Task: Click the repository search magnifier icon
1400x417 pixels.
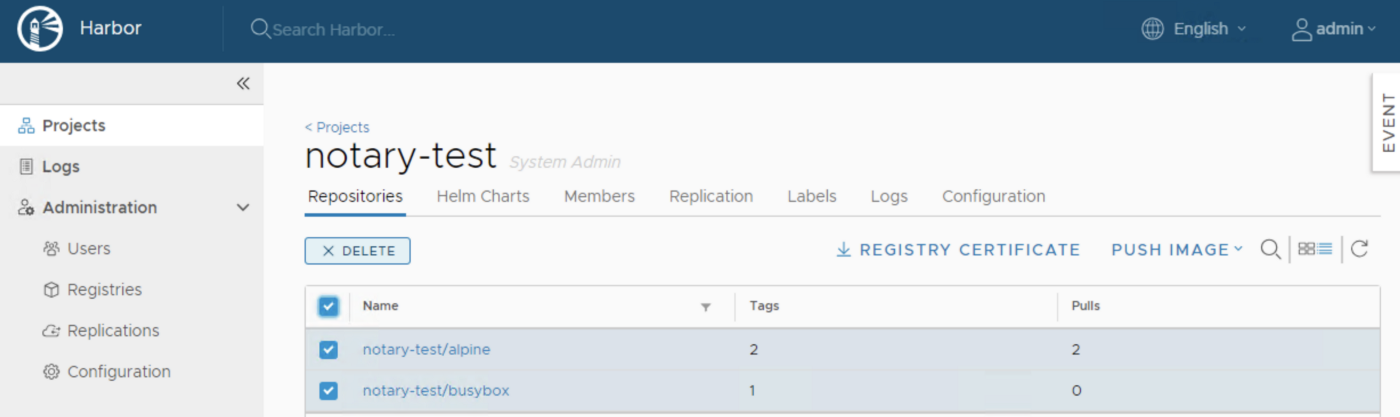Action: (1270, 250)
